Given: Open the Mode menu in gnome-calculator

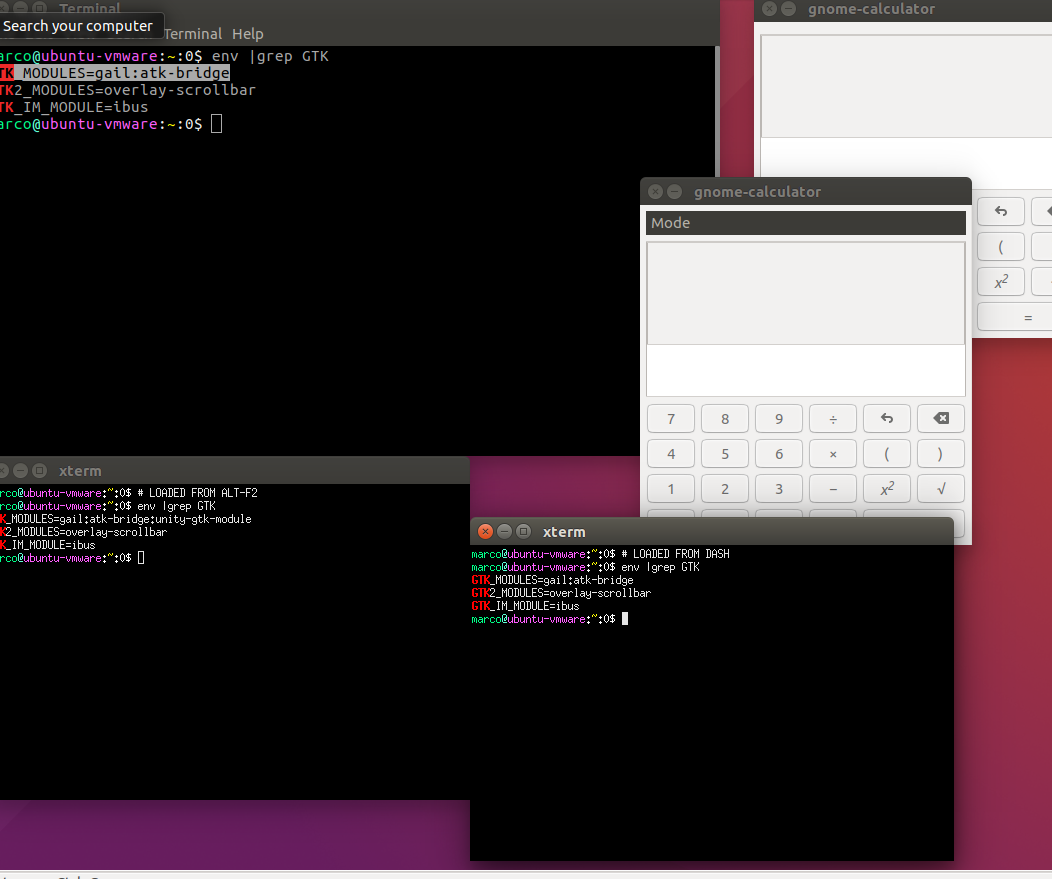Looking at the screenshot, I should pyautogui.click(x=671, y=223).
